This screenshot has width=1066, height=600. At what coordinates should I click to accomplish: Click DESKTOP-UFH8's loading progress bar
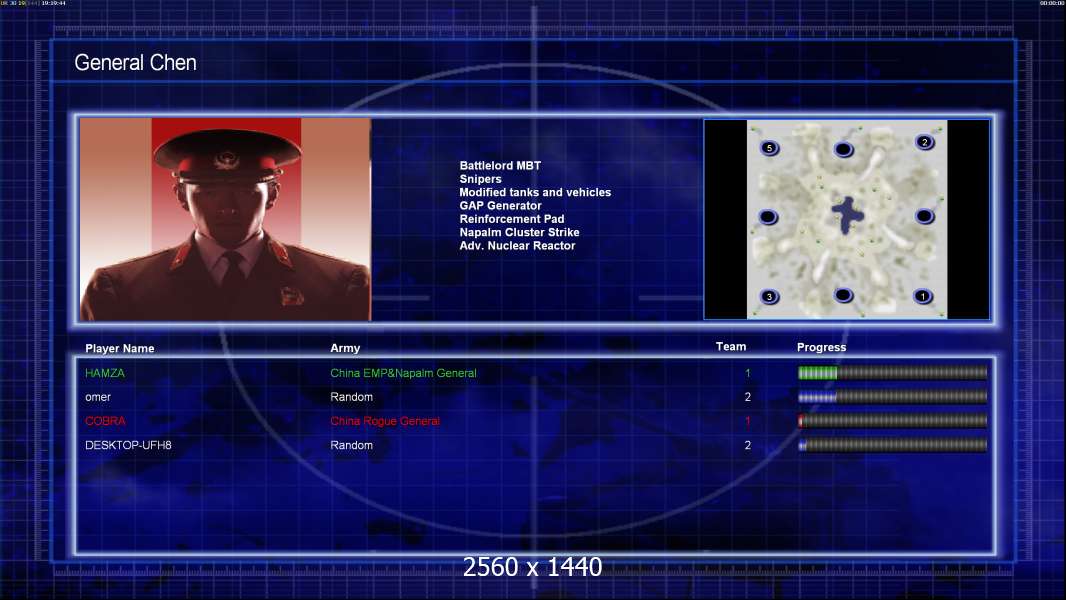893,446
